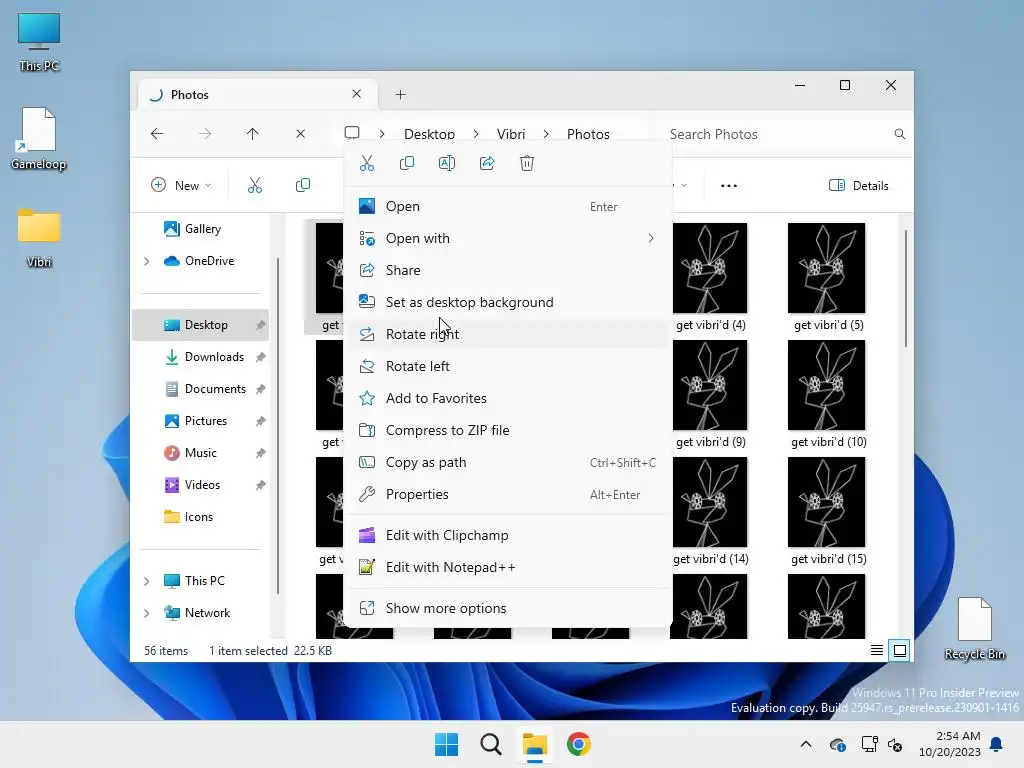
Task: Click the toolbar Cut scissors icon
Action: pos(255,185)
